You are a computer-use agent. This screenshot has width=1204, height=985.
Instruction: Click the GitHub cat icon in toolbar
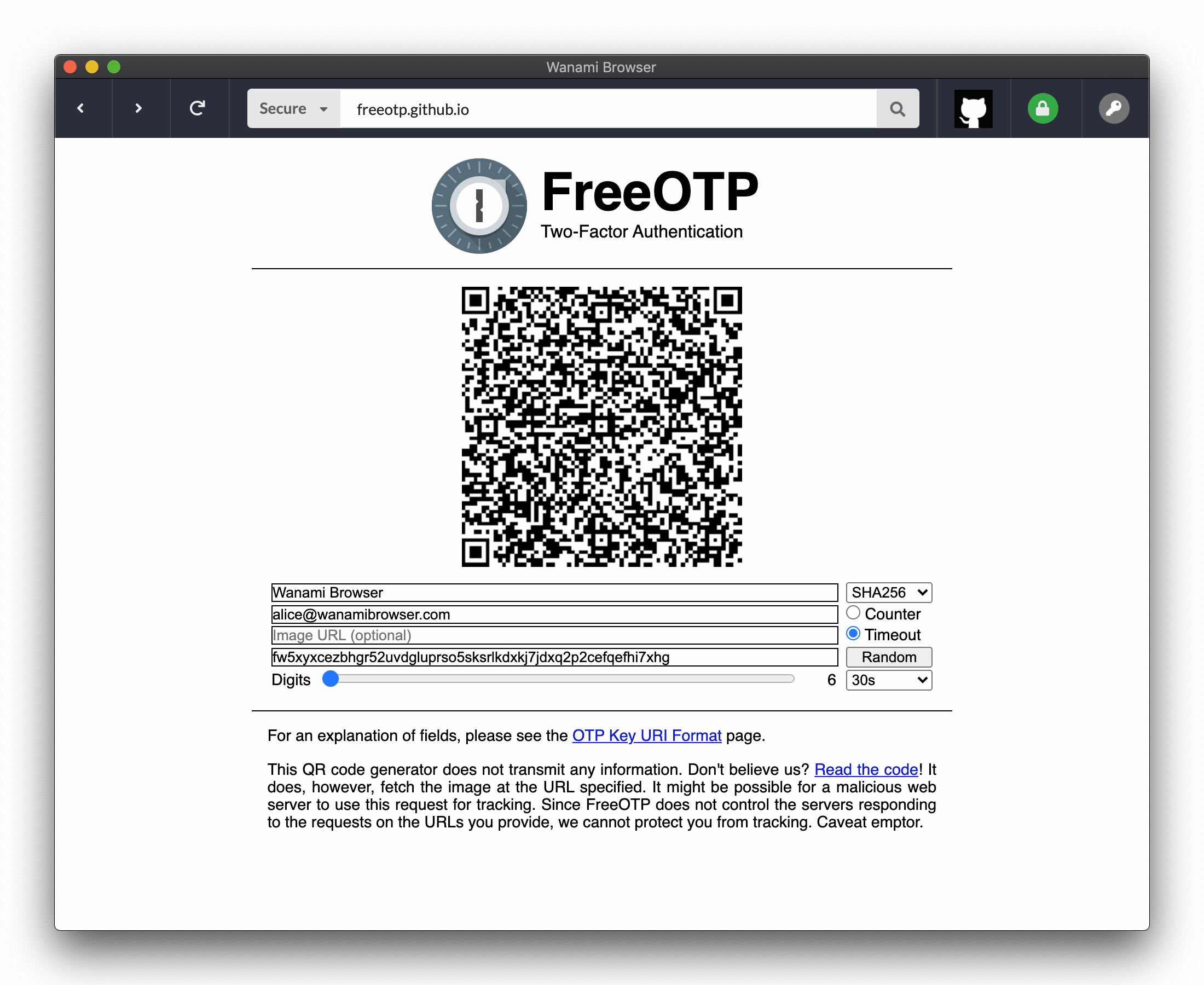[x=972, y=108]
